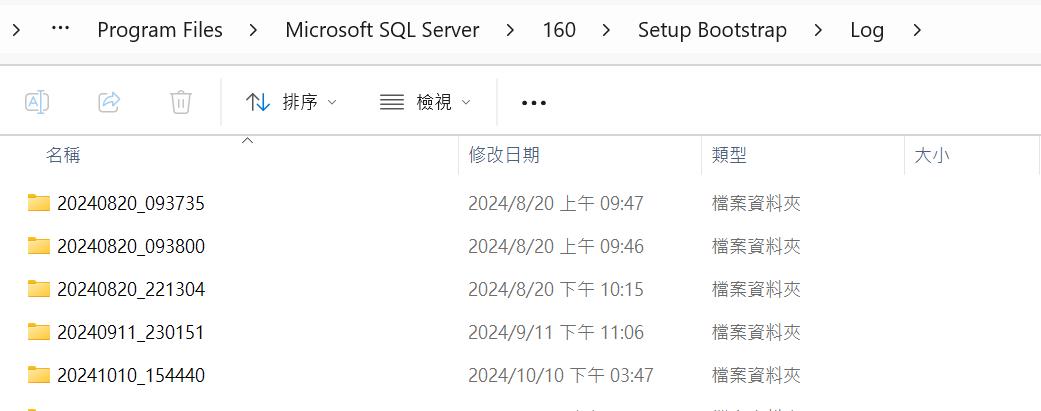Click the Rename toolbar icon
The height and width of the screenshot is (411, 1041).
37,101
